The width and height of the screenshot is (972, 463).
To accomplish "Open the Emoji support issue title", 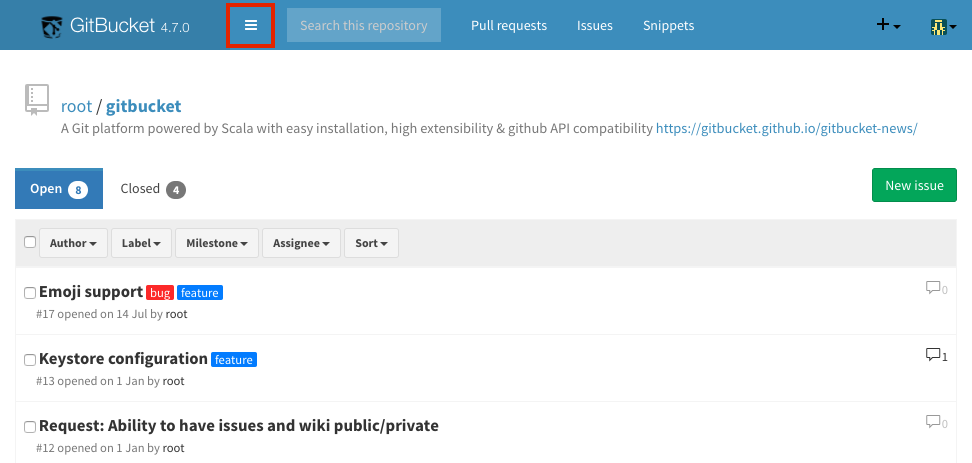I will coord(91,292).
